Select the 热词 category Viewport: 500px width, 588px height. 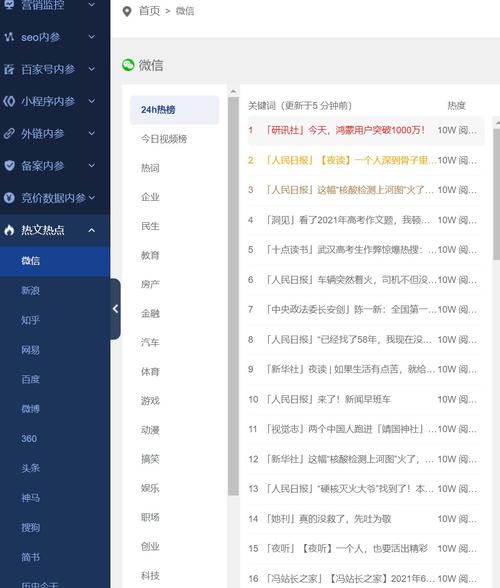(150, 168)
